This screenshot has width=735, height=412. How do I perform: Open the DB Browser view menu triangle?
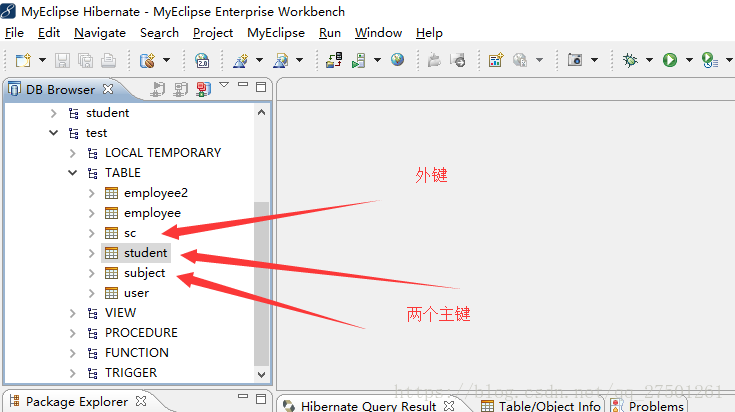(224, 85)
